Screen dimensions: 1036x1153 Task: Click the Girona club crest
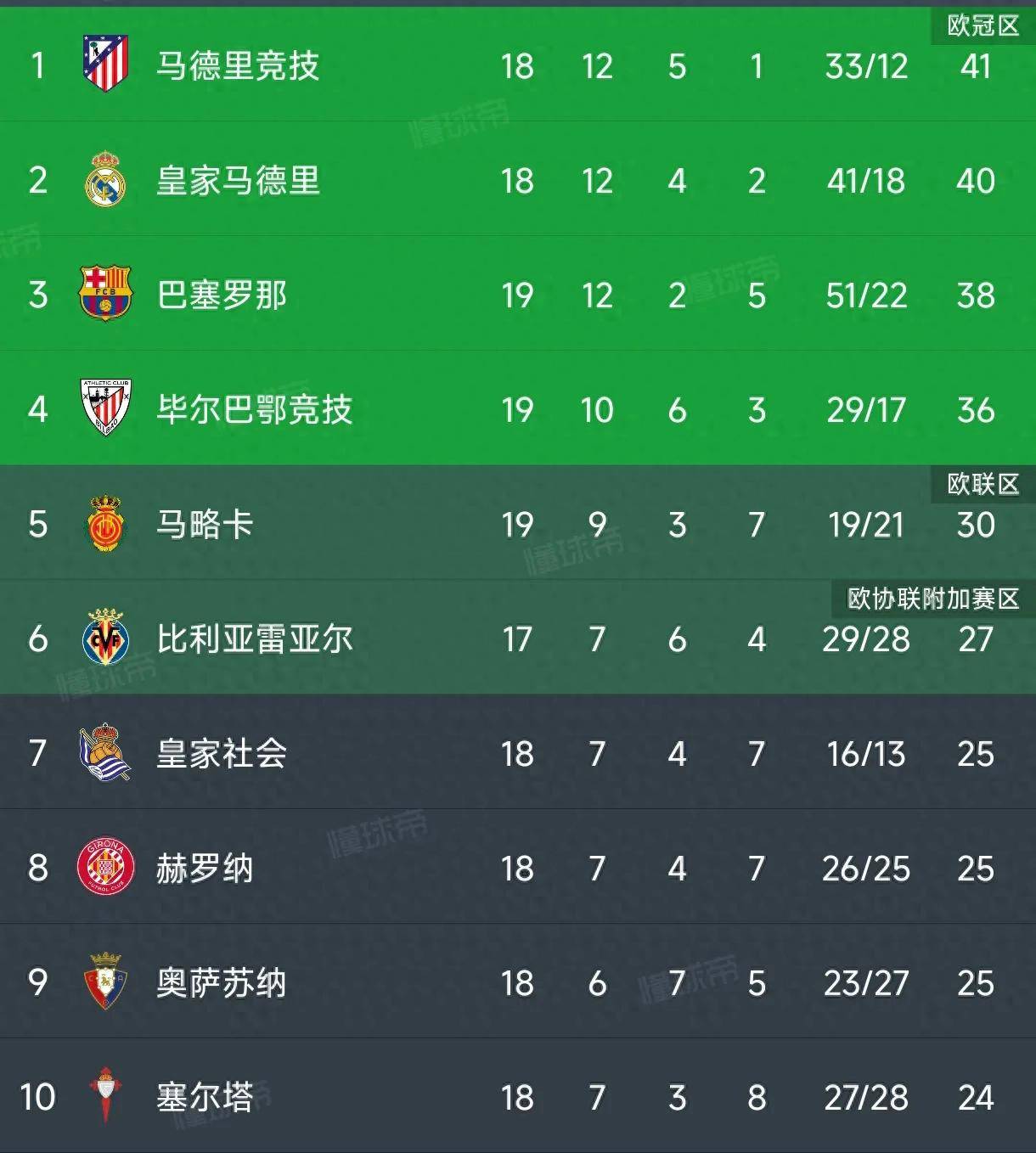coord(104,869)
